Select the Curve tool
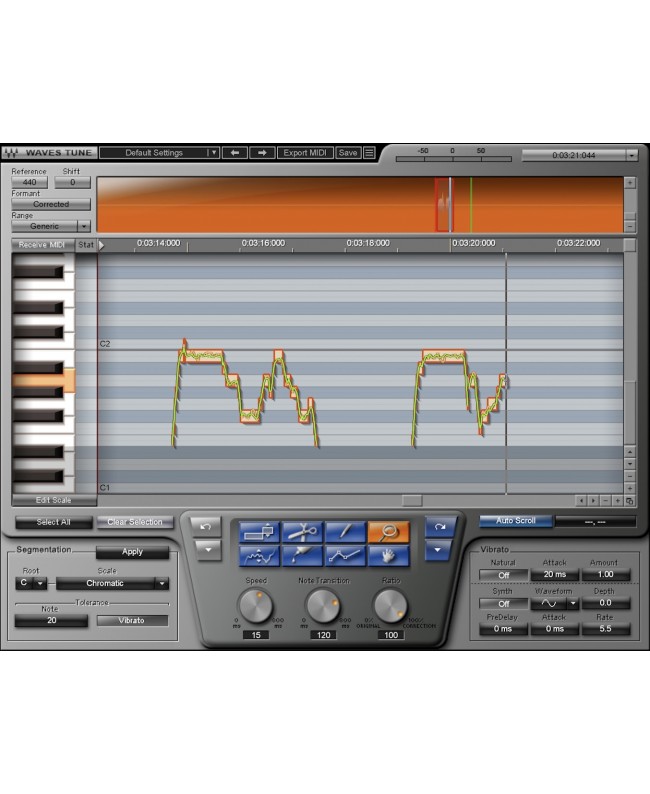650x794 pixels. (x=259, y=556)
